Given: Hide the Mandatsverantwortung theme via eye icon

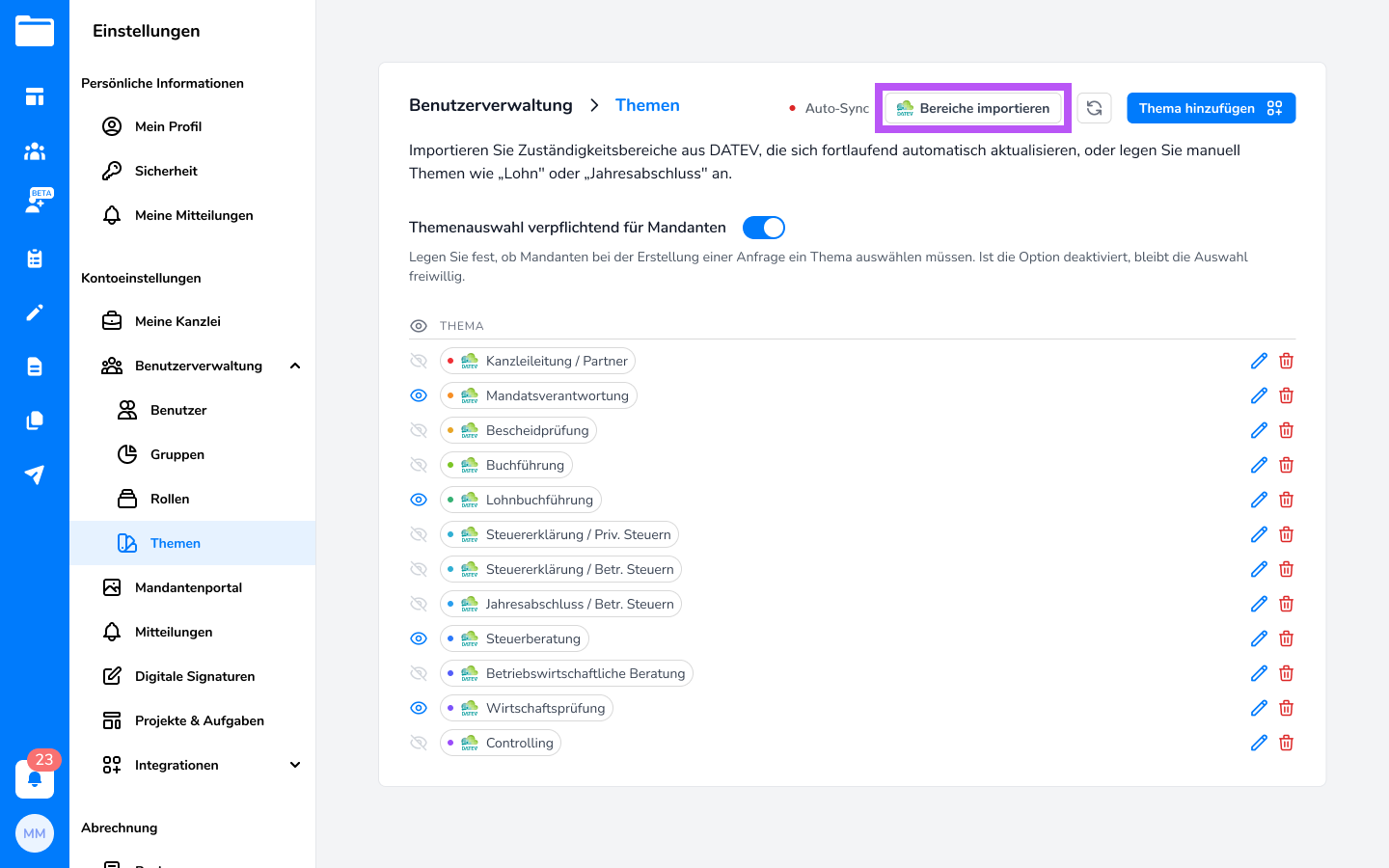Looking at the screenshot, I should point(419,395).
